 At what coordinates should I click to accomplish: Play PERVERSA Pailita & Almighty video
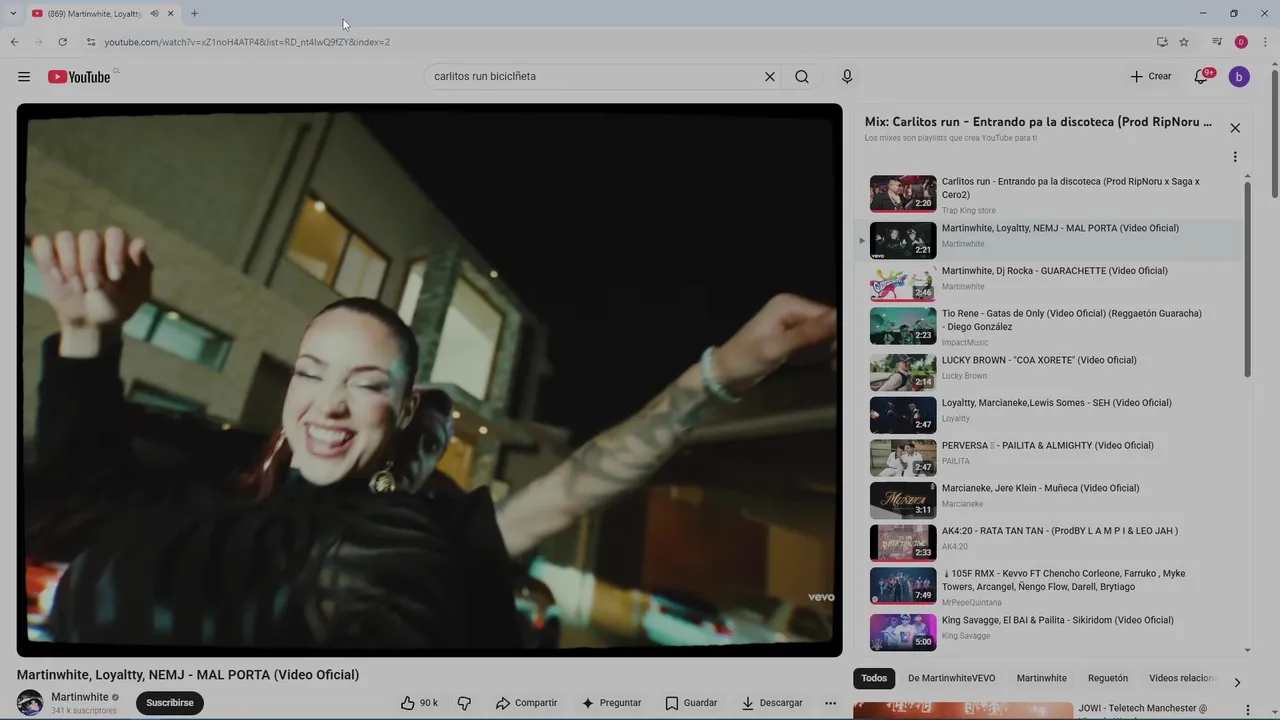1047,457
